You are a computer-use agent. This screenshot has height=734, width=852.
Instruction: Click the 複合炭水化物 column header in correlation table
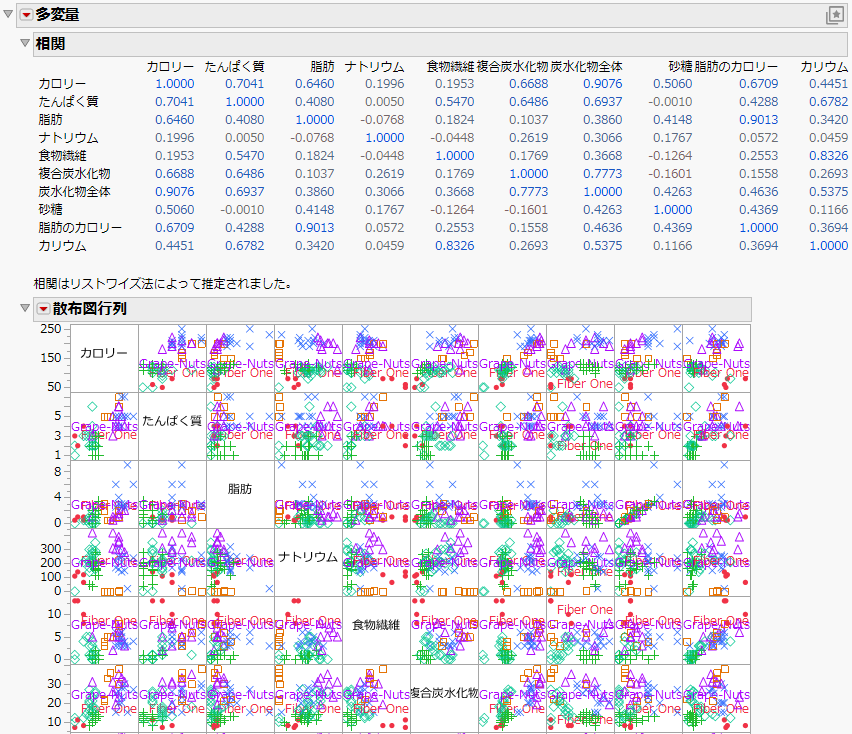(512, 67)
